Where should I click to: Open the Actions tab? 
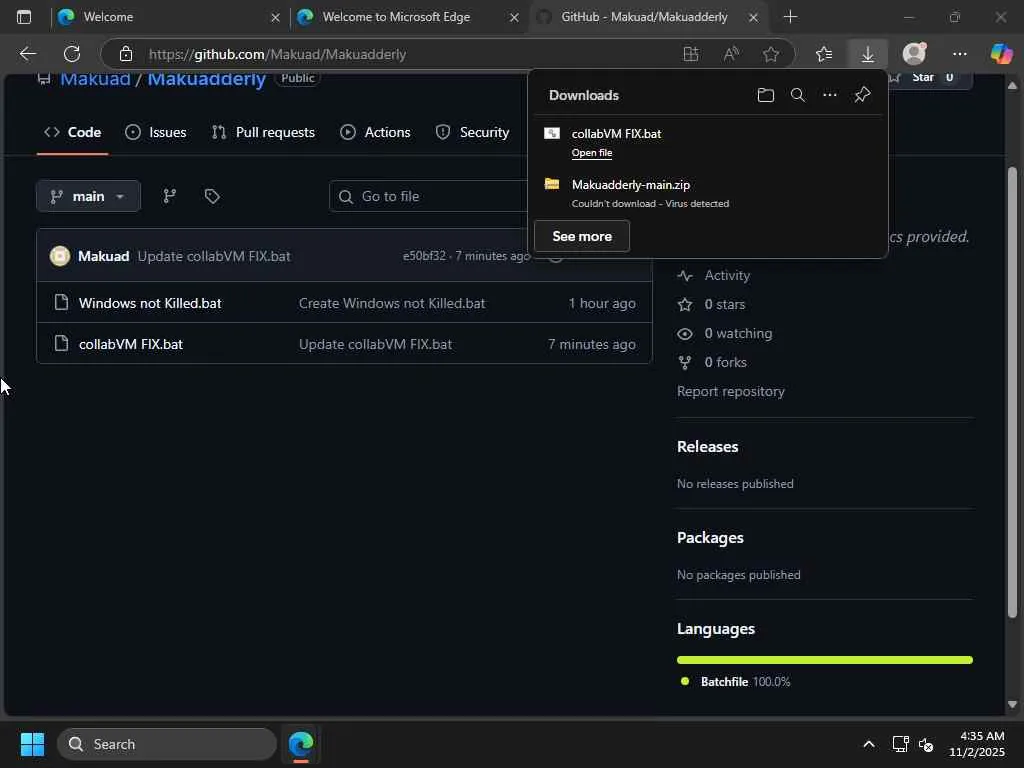pyautogui.click(x=376, y=133)
